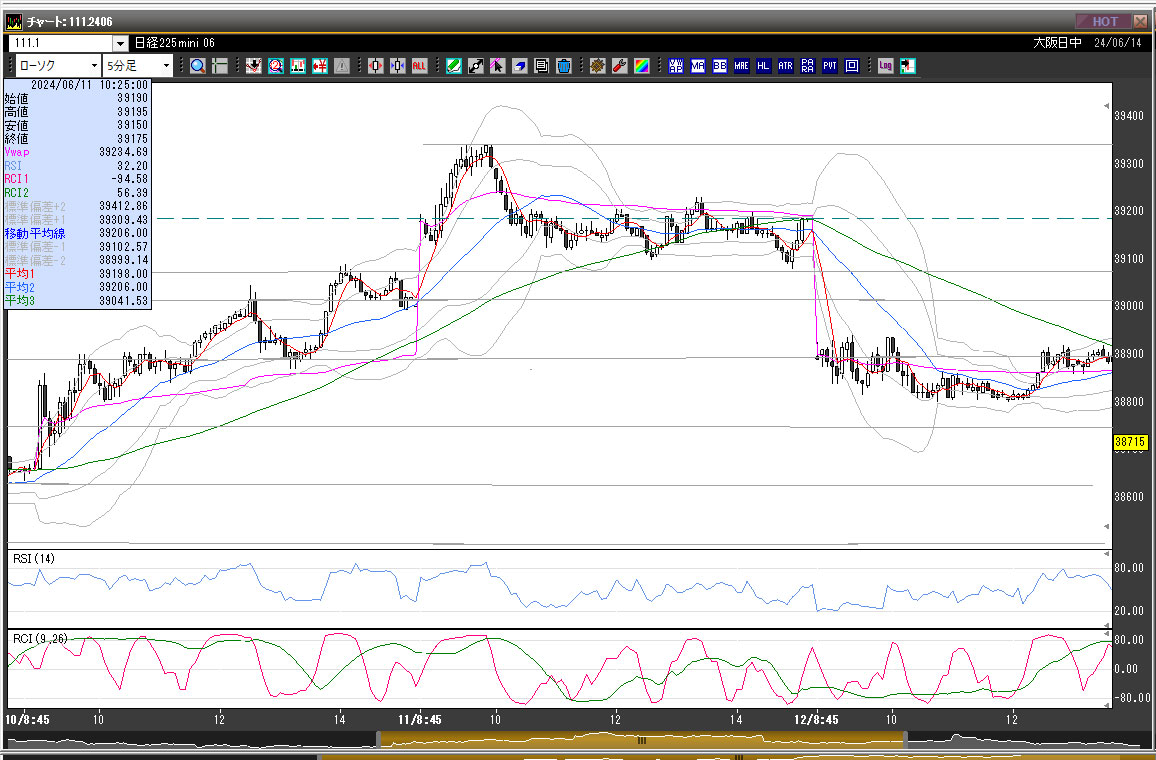Click the 11/8:45 time axis label
Image resolution: width=1156 pixels, height=760 pixels.
coord(419,719)
